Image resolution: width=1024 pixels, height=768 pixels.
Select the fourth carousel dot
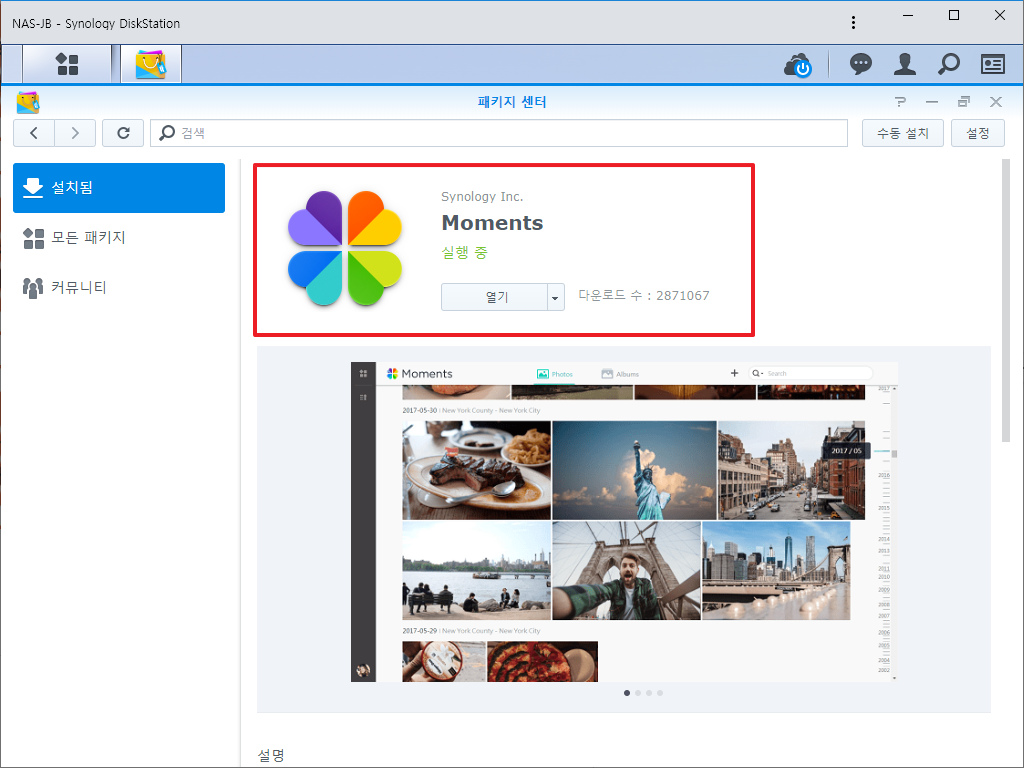click(x=660, y=693)
